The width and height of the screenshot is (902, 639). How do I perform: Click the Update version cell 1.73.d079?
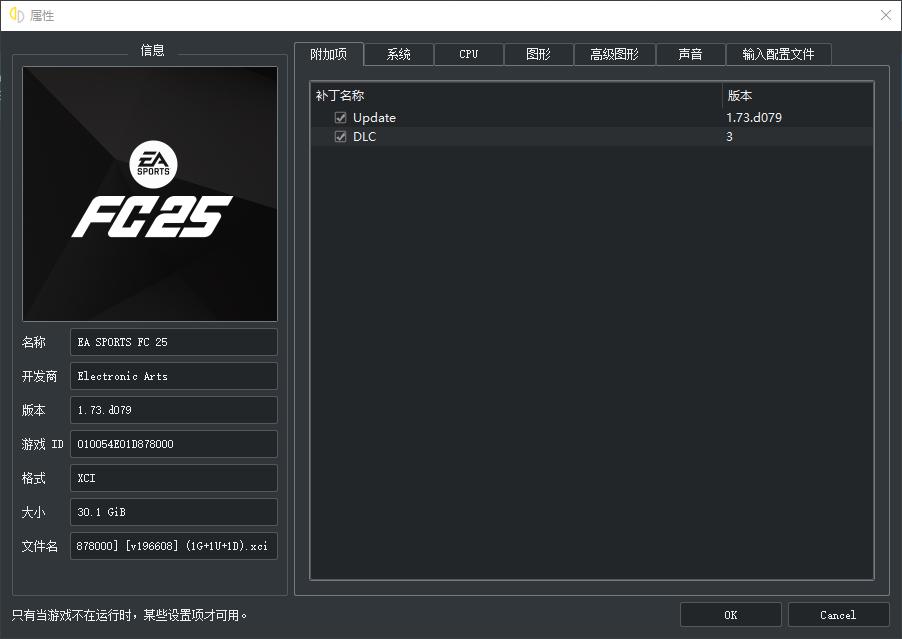click(x=754, y=117)
